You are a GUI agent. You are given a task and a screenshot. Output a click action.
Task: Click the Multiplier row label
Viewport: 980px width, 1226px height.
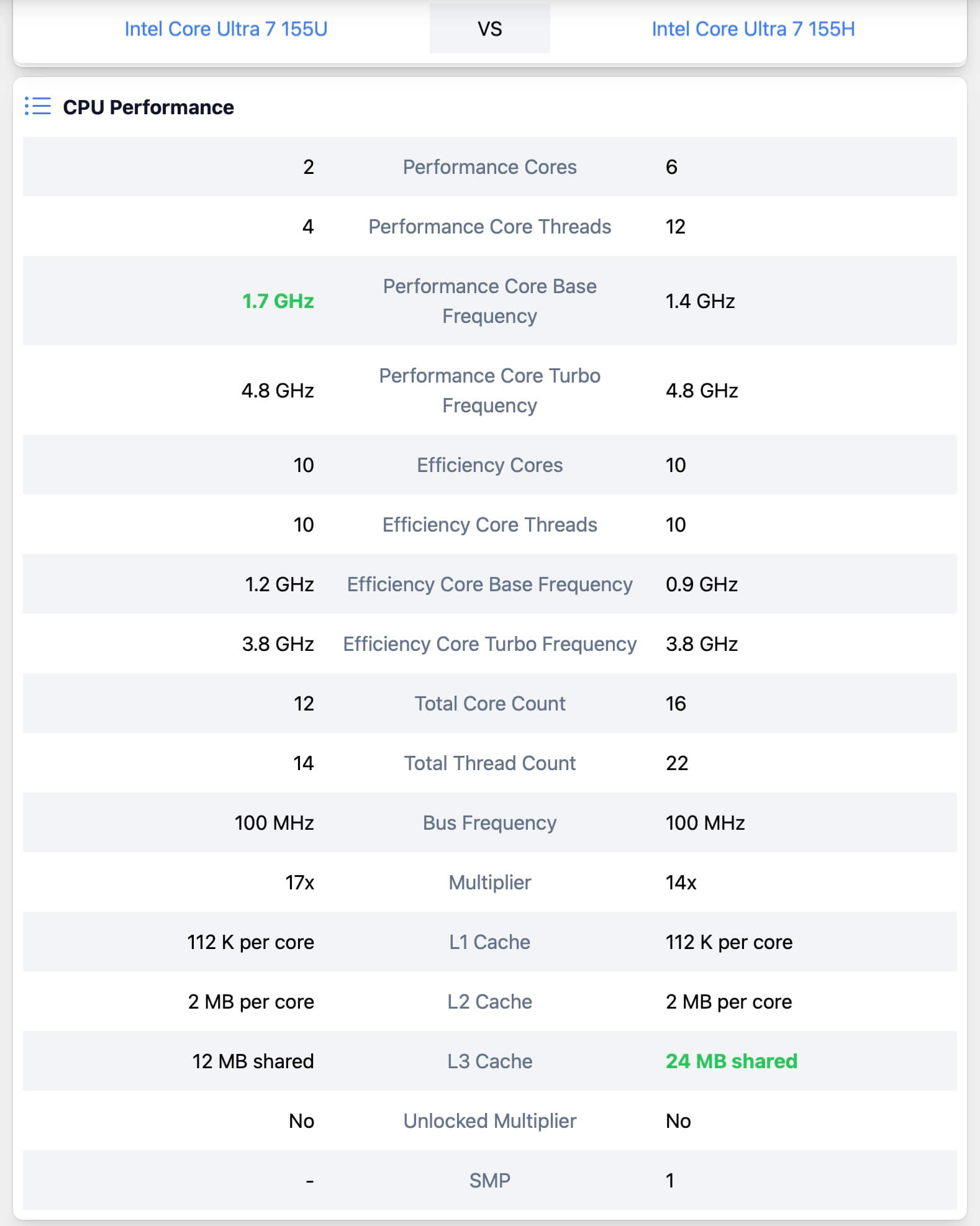pos(489,883)
